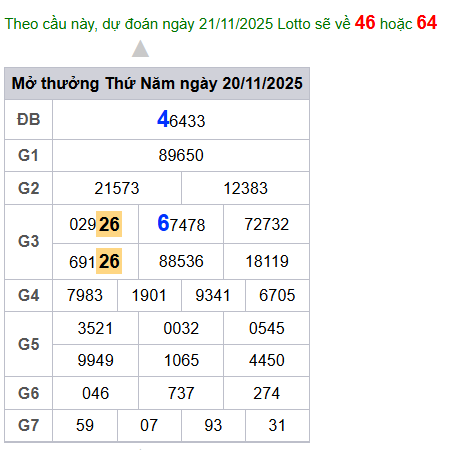Select G3 number 69126
The width and height of the screenshot is (467, 450).
pos(95,261)
